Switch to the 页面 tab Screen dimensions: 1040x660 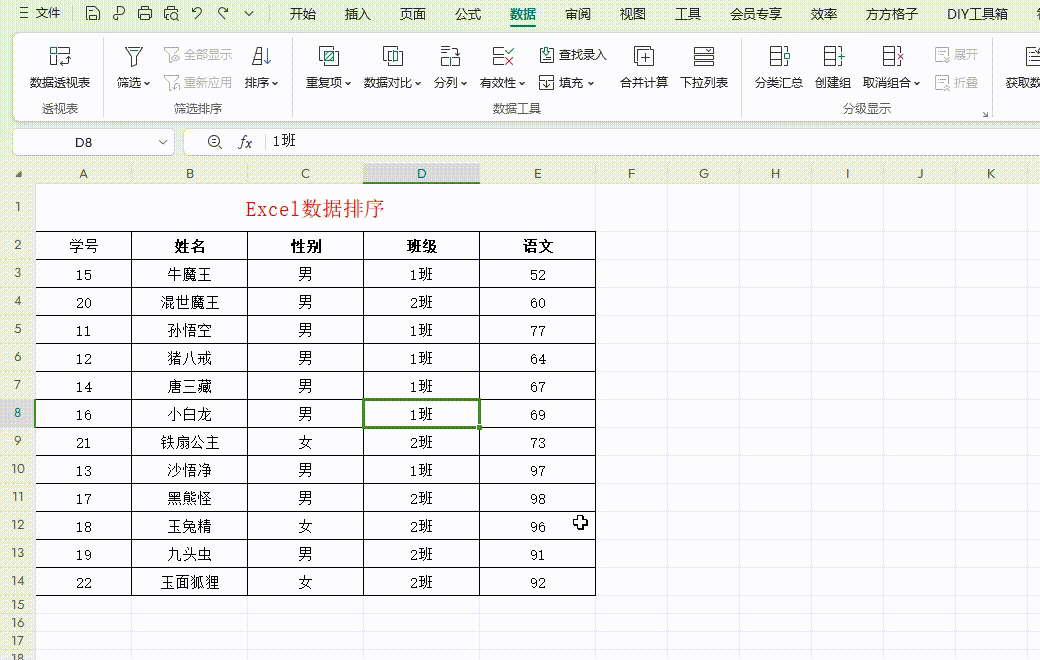(x=413, y=14)
